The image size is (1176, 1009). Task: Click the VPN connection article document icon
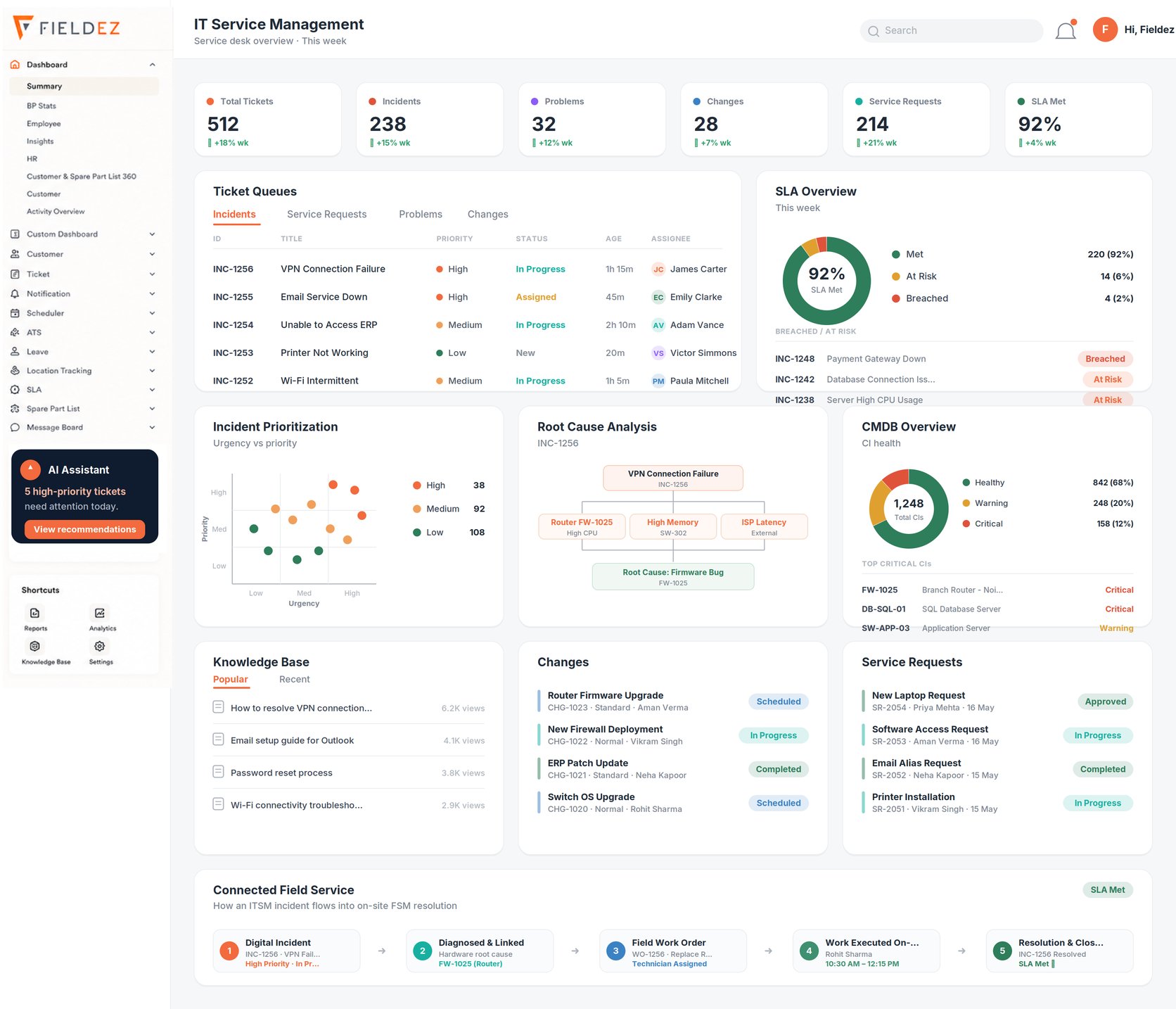218,707
